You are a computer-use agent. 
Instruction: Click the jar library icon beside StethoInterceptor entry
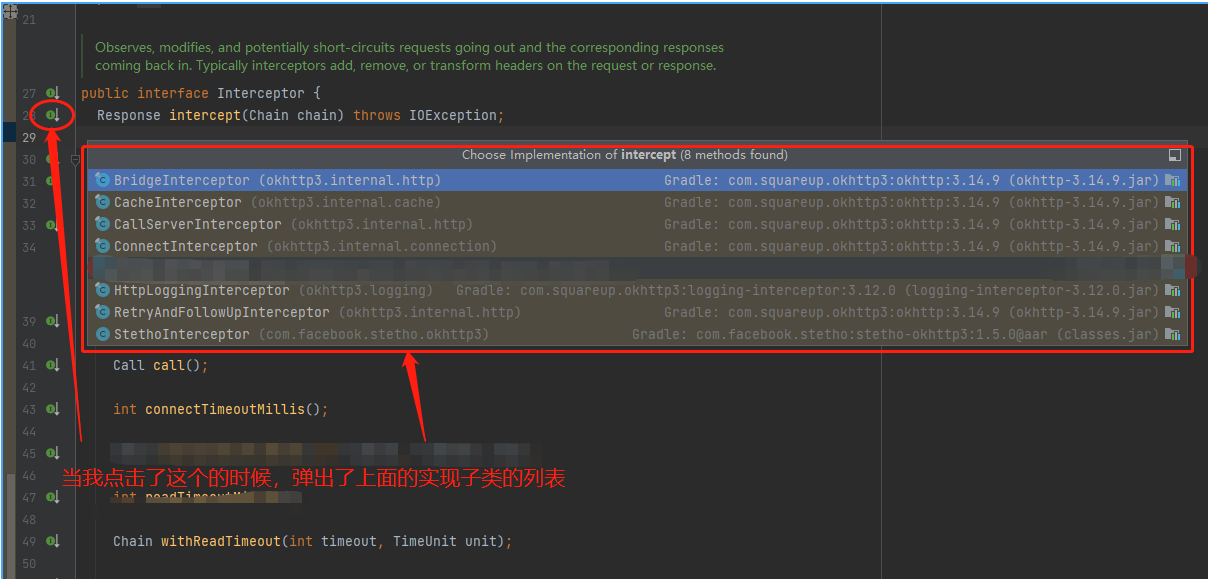(1172, 334)
